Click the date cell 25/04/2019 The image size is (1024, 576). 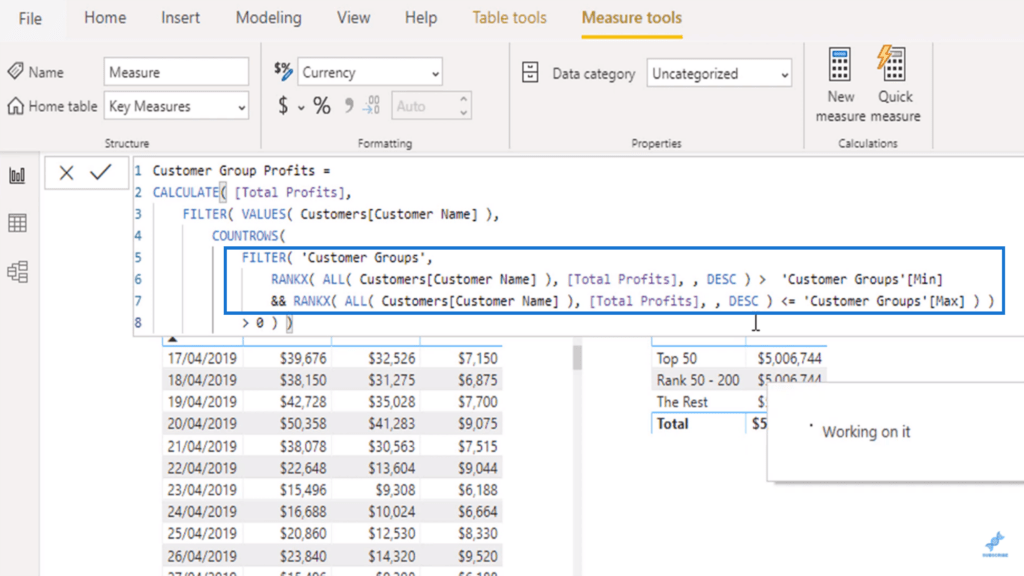click(x=202, y=534)
